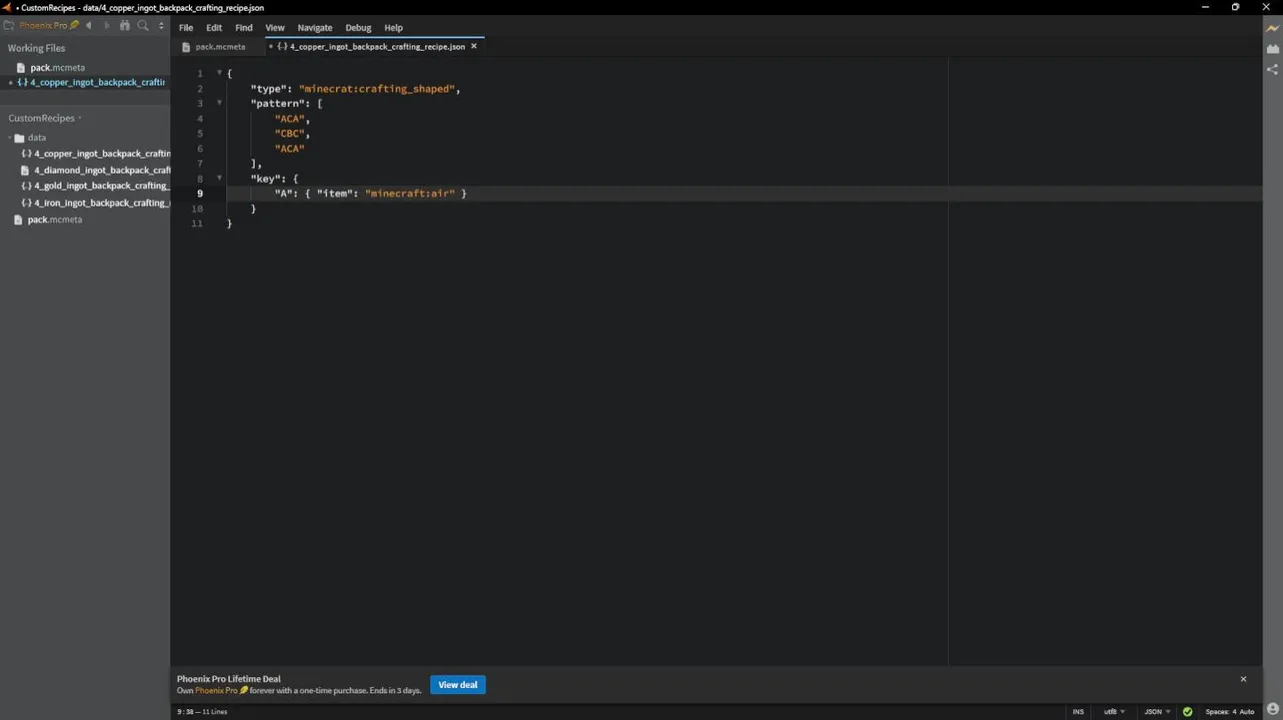The image size is (1283, 720).
Task: Click the sidebar split-view up/down arrows icon
Action: click(x=161, y=26)
